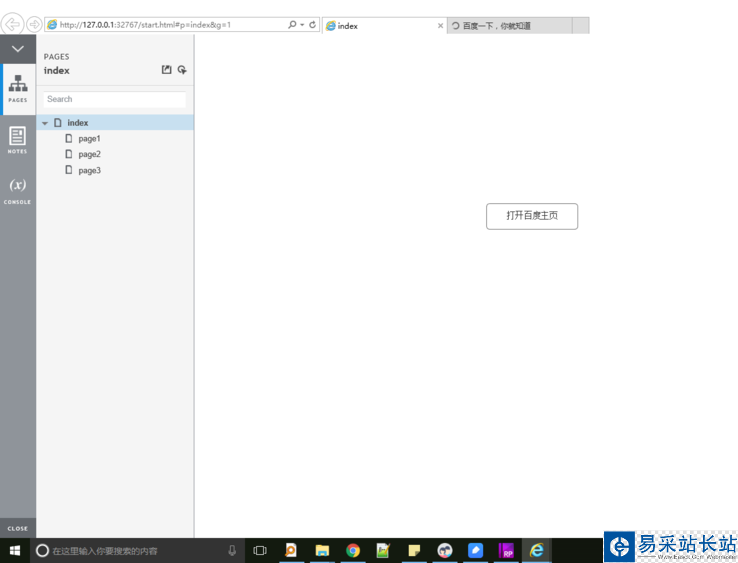Image resolution: width=738 pixels, height=563 pixels.
Task: Open the CONSOLE variables panel
Action: [18, 191]
